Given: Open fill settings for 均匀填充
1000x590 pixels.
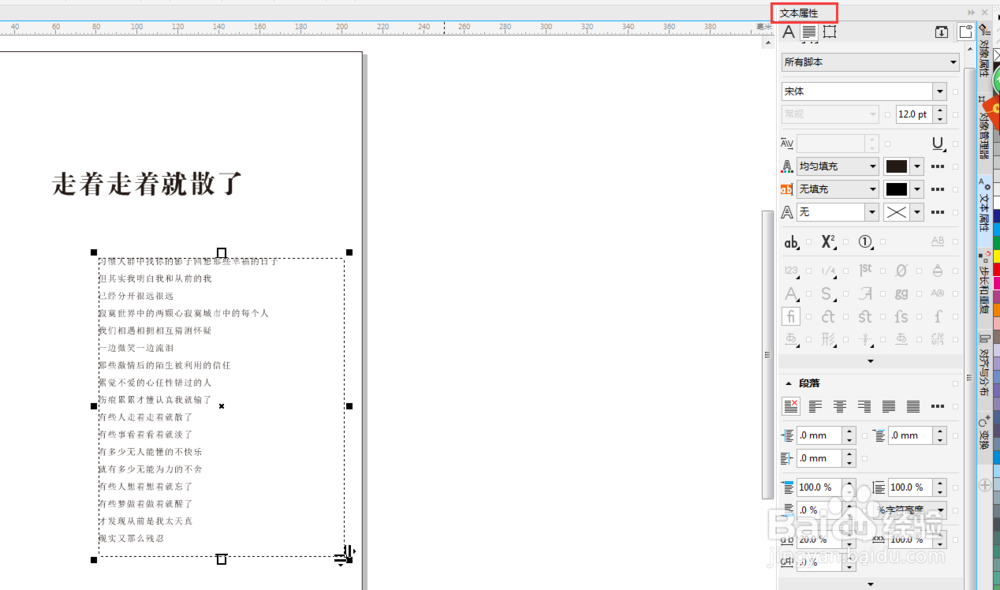Looking at the screenshot, I should click(938, 166).
